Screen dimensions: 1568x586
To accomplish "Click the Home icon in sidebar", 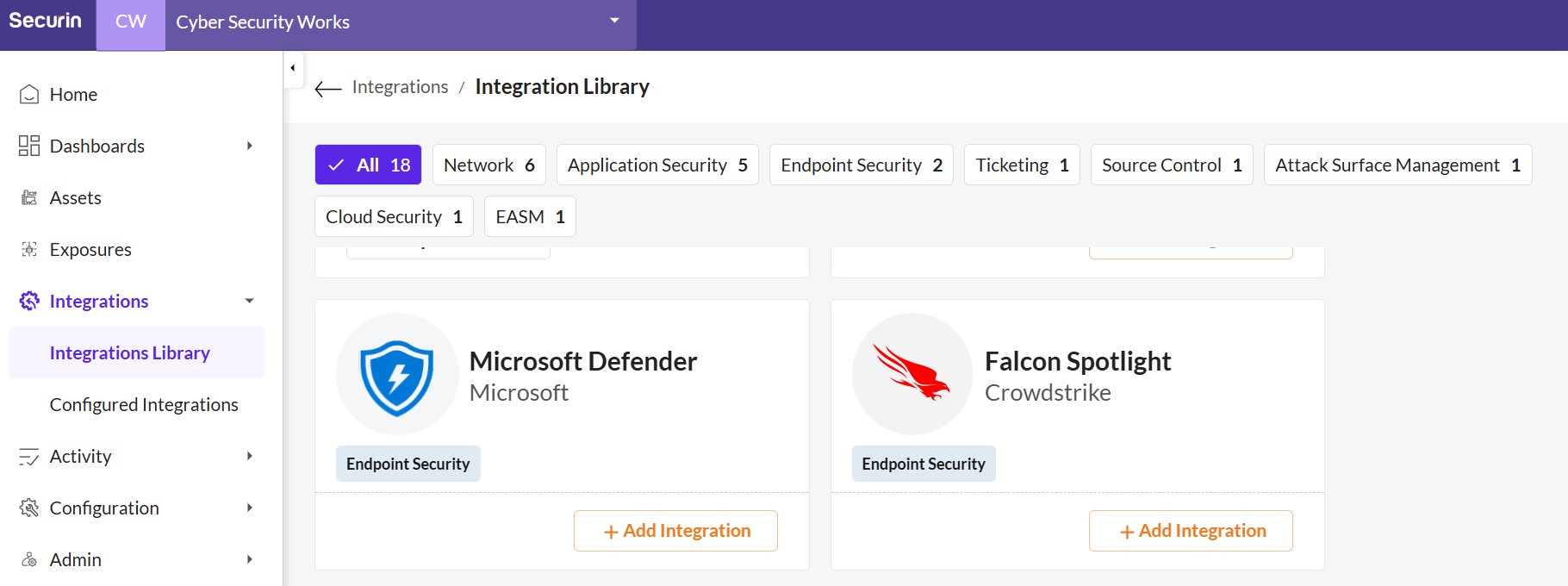I will pos(29,94).
